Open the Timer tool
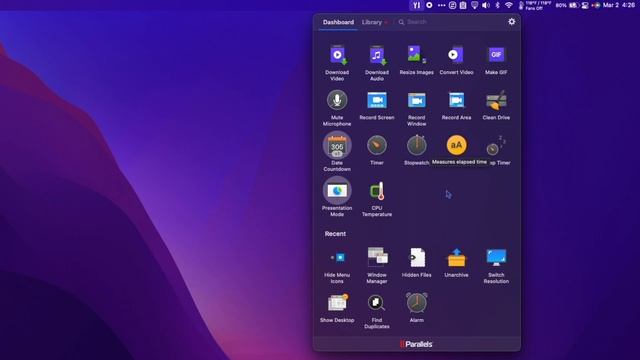This screenshot has width=640, height=360. (377, 150)
